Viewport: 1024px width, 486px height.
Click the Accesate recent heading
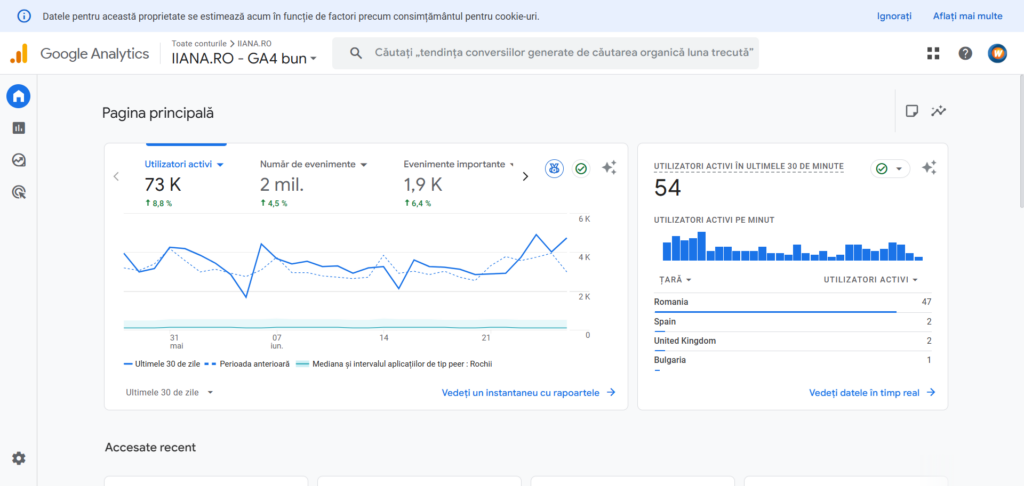click(x=150, y=447)
